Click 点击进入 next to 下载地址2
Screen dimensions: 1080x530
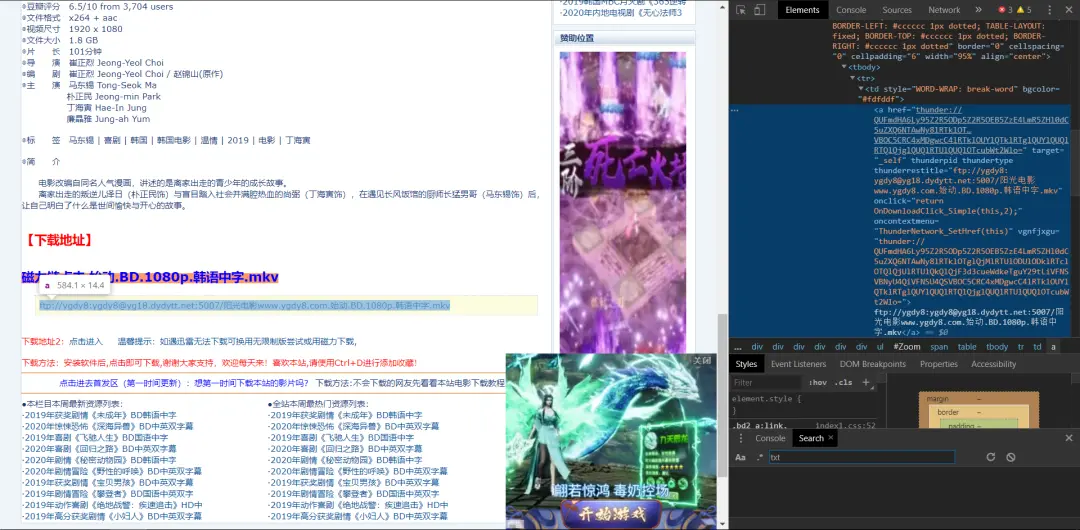(86, 341)
